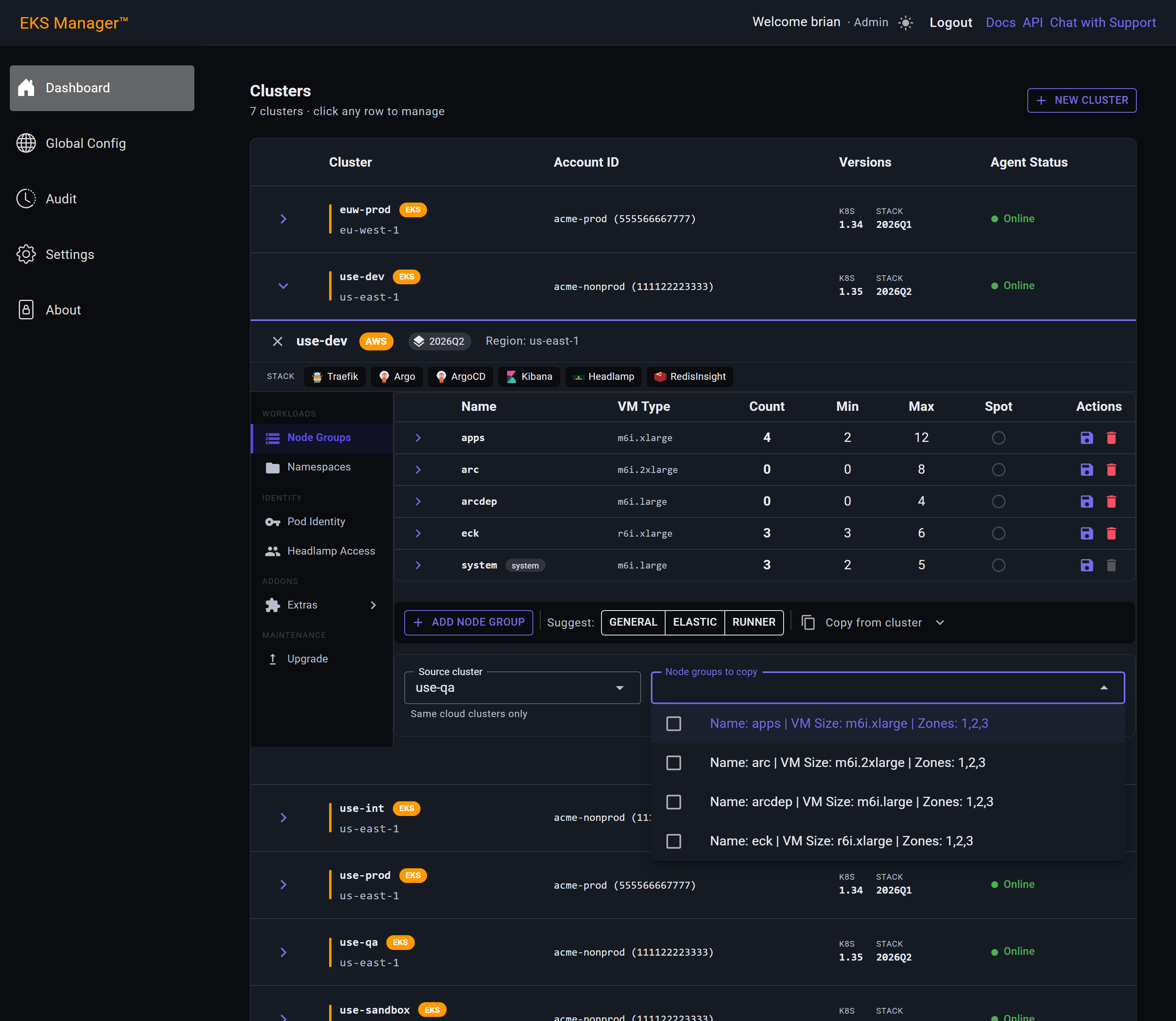Suggest a GENERAL node group
The image size is (1176, 1021).
(633, 622)
